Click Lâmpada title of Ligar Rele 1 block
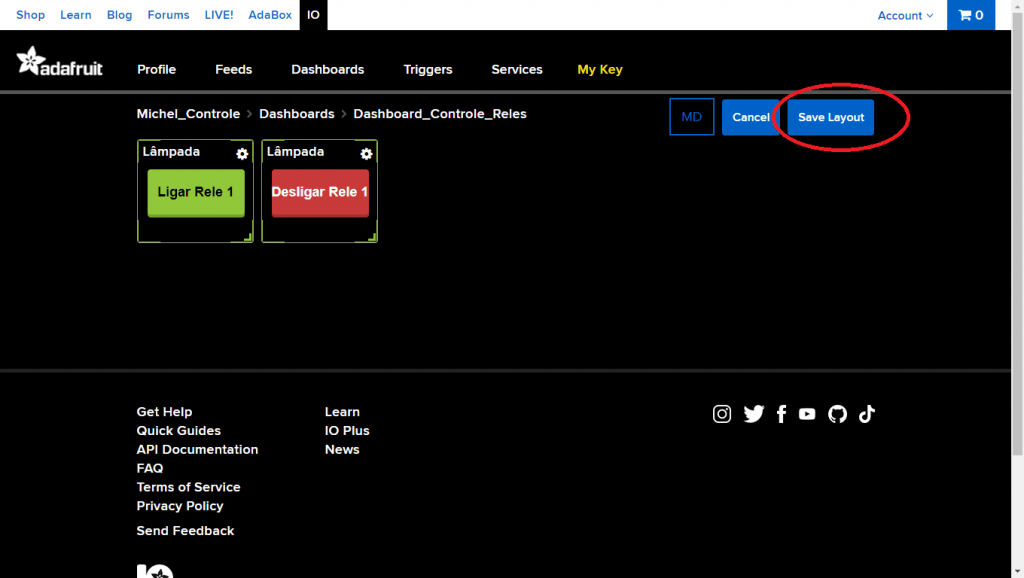 [171, 152]
